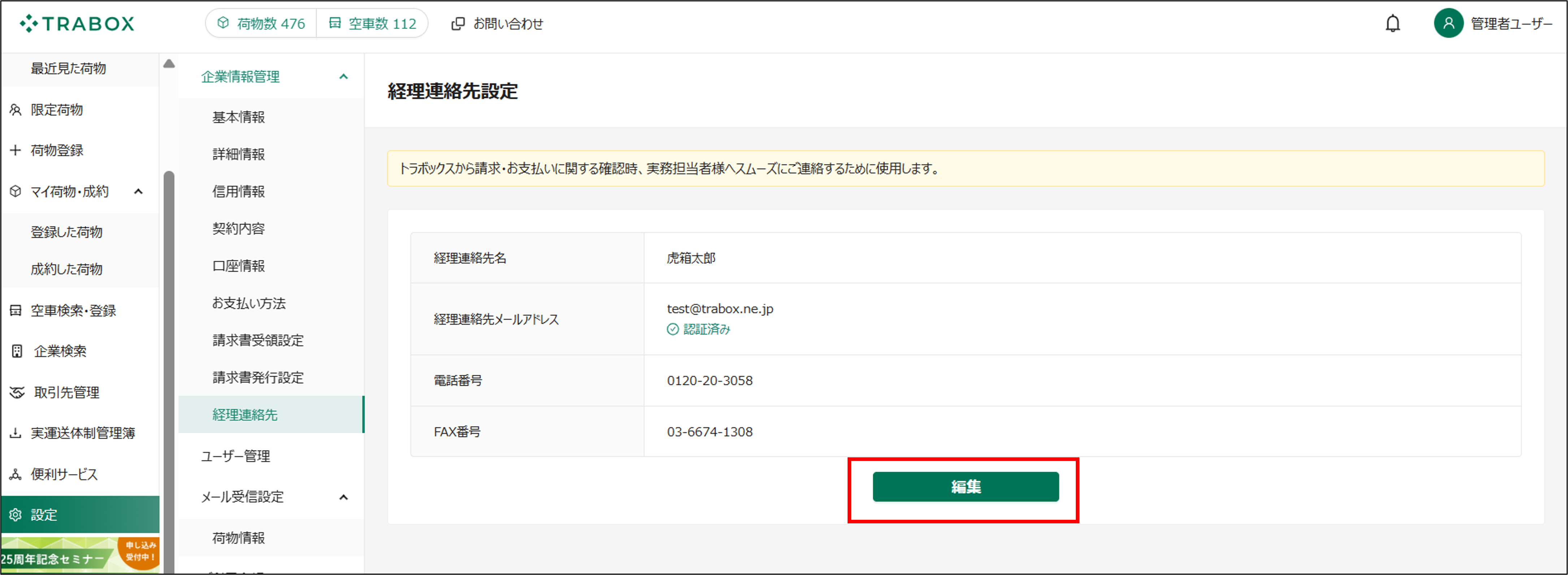This screenshot has width=1568, height=575.
Task: Open 請求書発行設定 page
Action: click(257, 377)
